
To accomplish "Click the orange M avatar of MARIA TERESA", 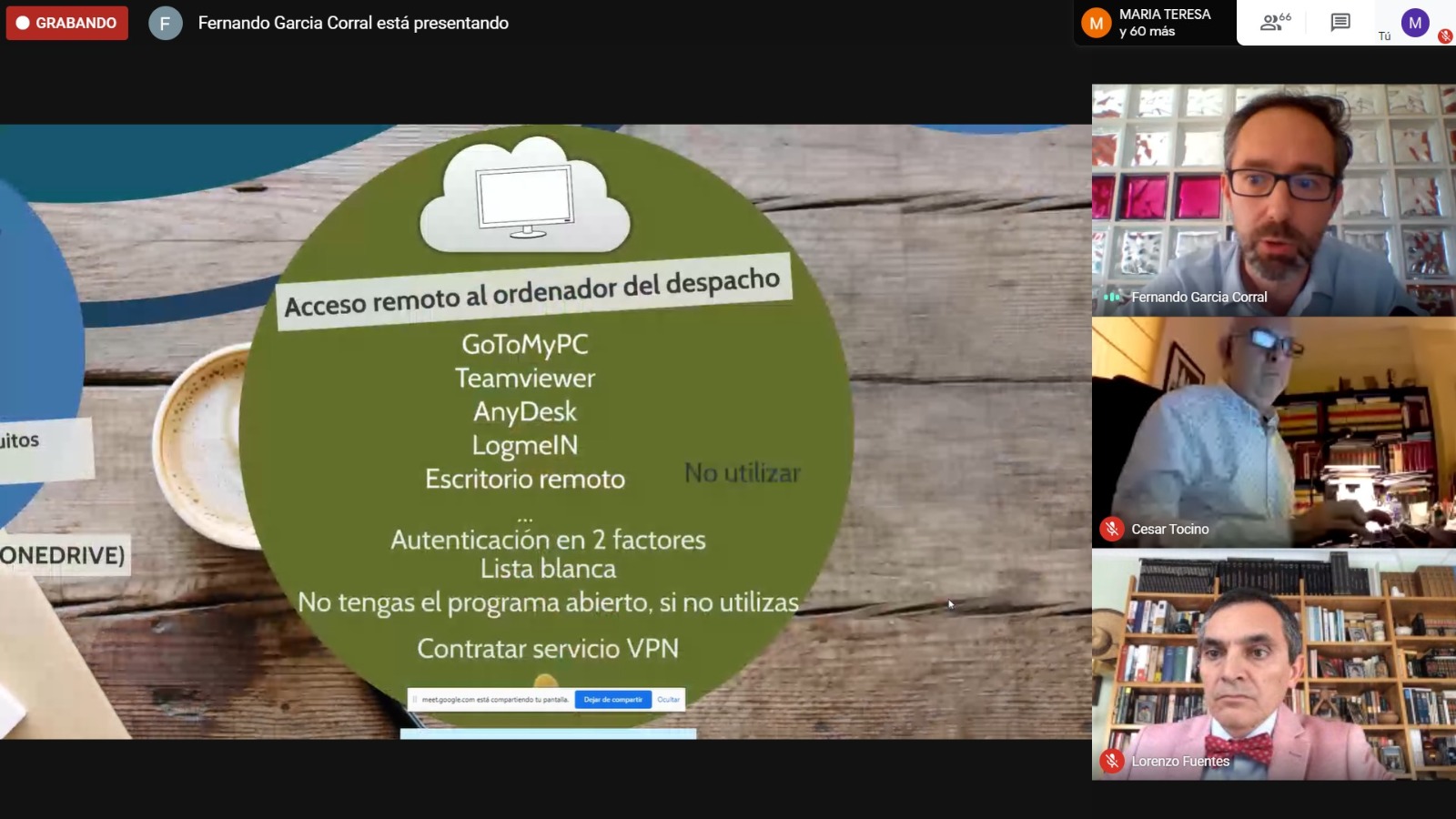I will [x=1097, y=24].
